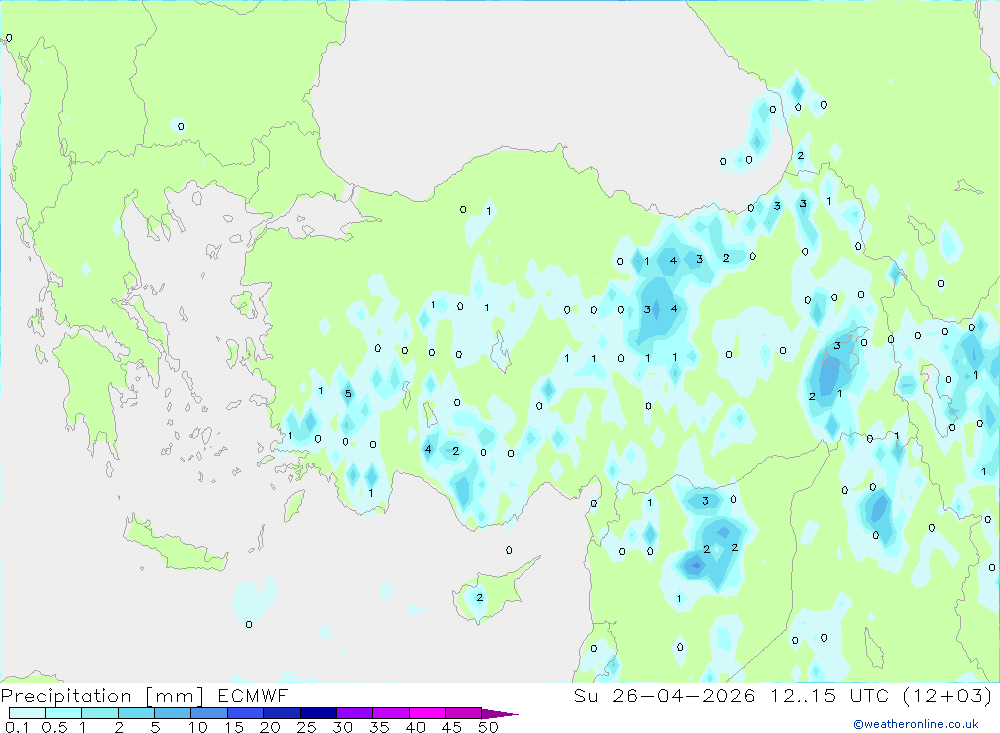Click the 'Precipitation [mm] ECMWF' title text
The height and width of the screenshot is (733, 1000).
coord(145,695)
